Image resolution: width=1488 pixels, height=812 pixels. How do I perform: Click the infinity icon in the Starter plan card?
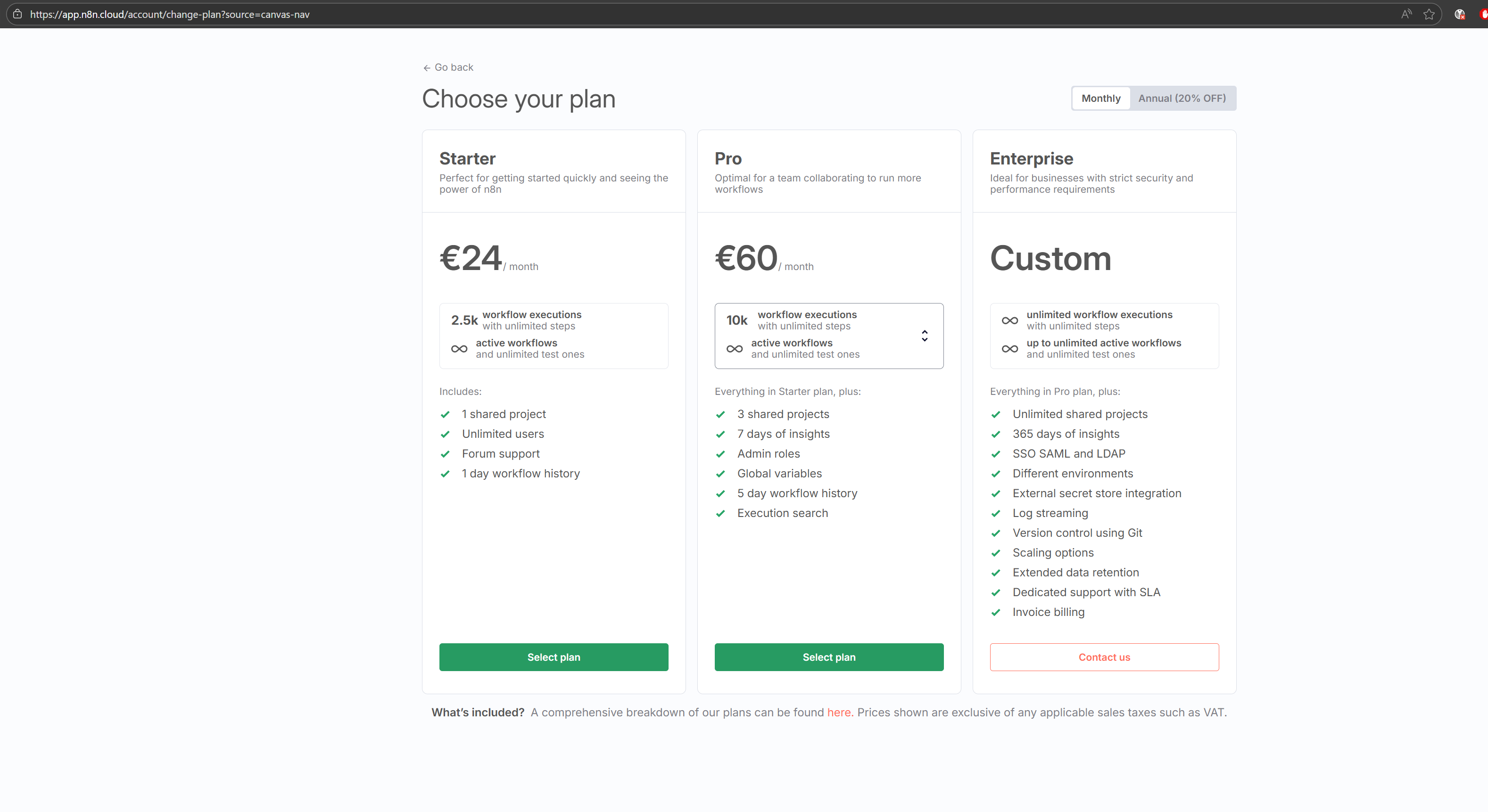[459, 349]
